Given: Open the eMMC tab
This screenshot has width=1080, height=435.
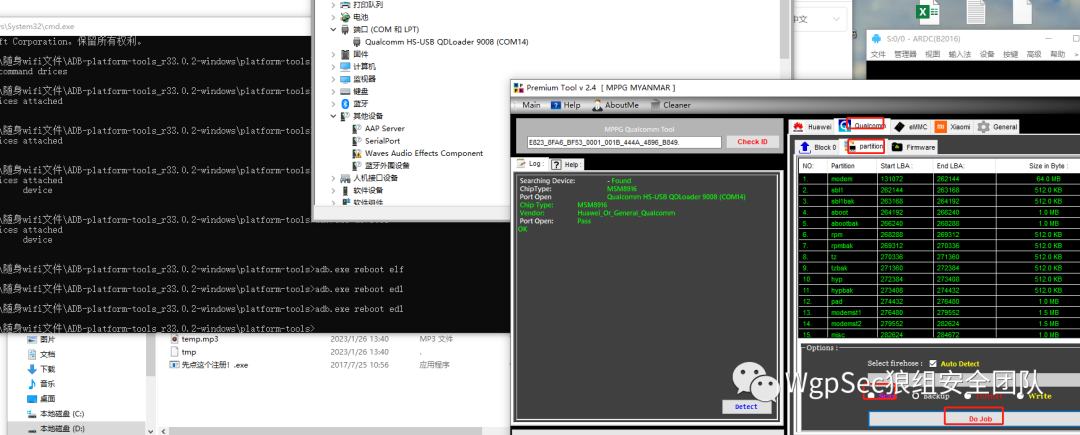Looking at the screenshot, I should point(910,127).
